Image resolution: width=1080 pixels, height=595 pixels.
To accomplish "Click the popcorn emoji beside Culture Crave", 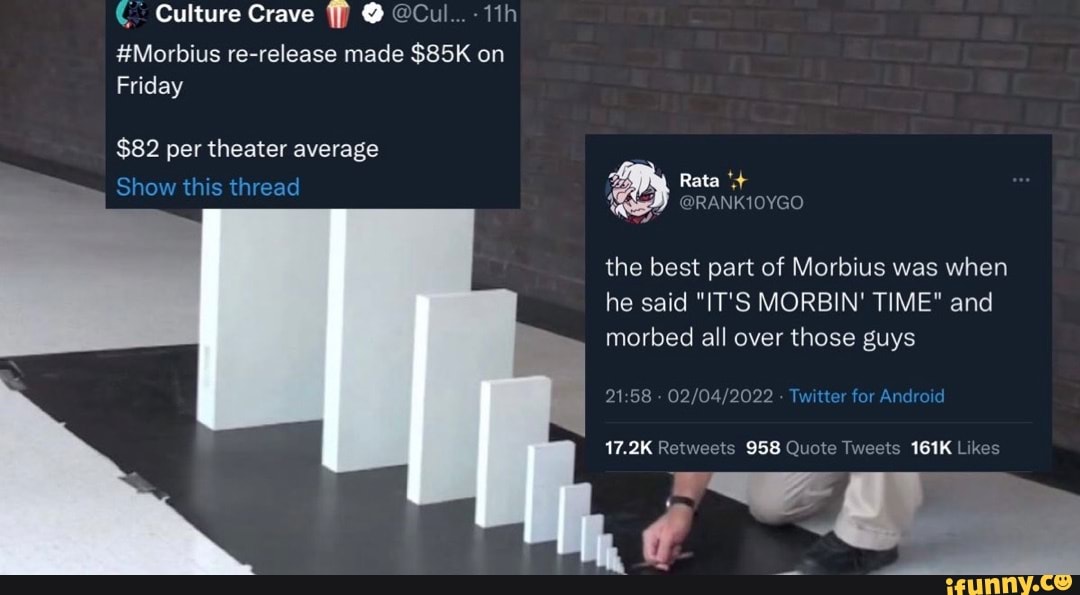I will coord(338,14).
